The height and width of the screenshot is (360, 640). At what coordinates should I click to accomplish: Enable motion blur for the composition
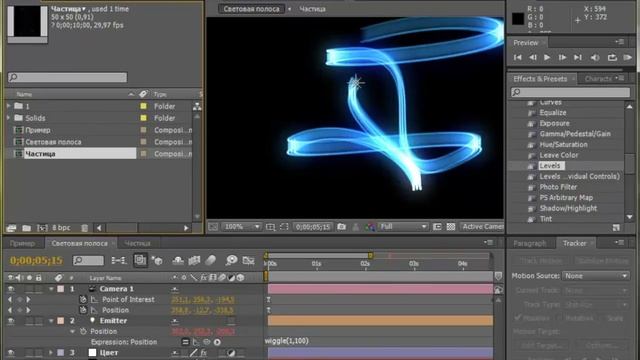(x=211, y=260)
